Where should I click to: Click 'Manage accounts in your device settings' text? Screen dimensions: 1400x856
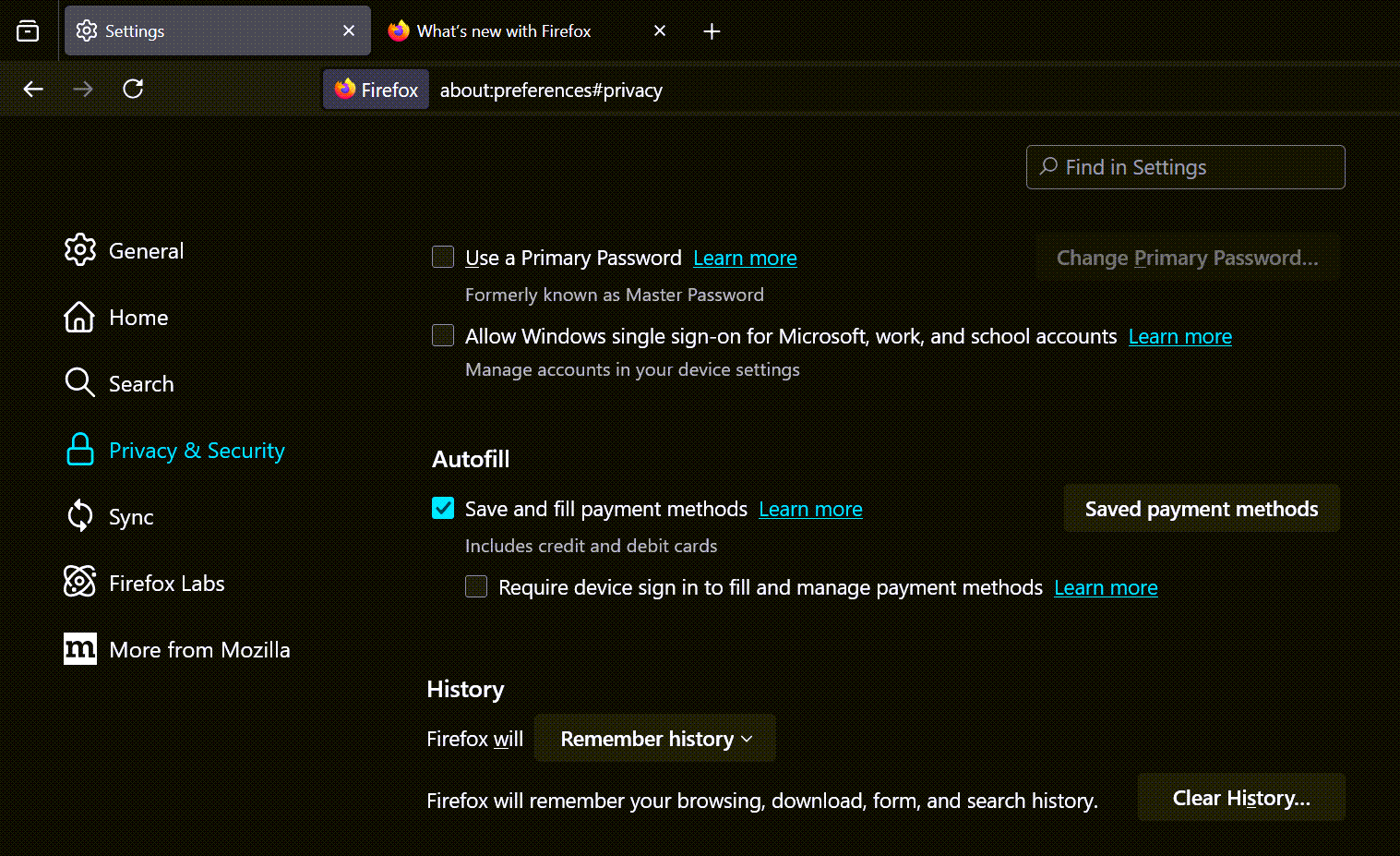(x=632, y=369)
